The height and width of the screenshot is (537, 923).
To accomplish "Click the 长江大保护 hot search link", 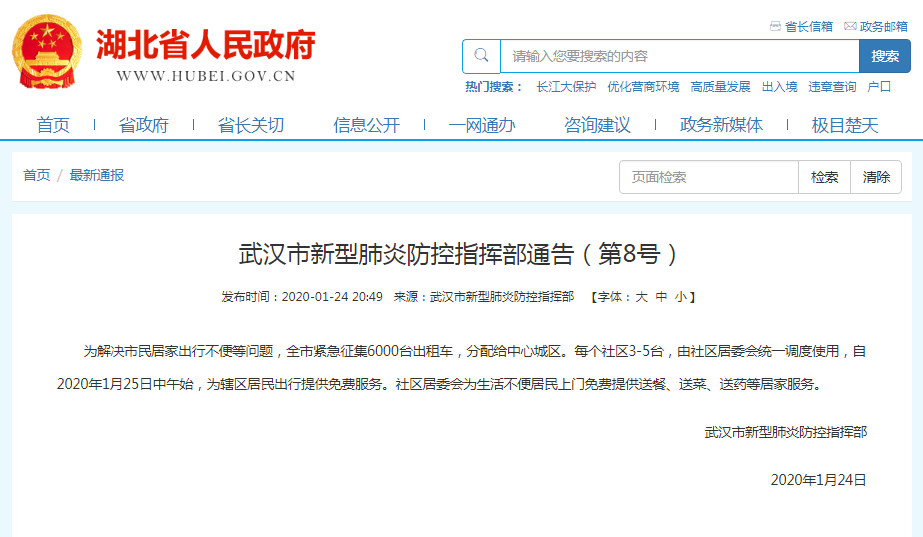I will tap(566, 87).
